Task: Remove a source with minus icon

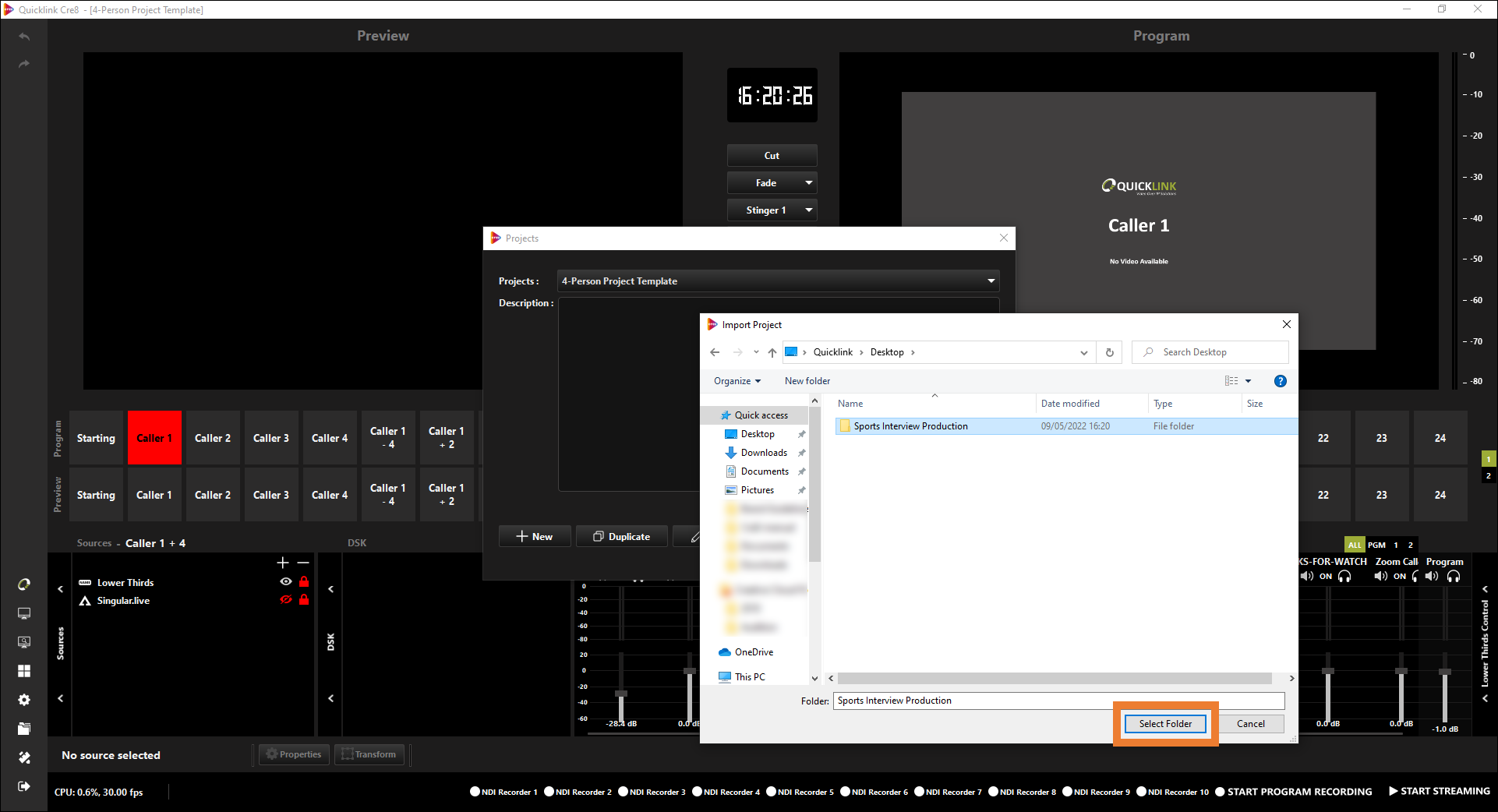Action: [x=303, y=563]
